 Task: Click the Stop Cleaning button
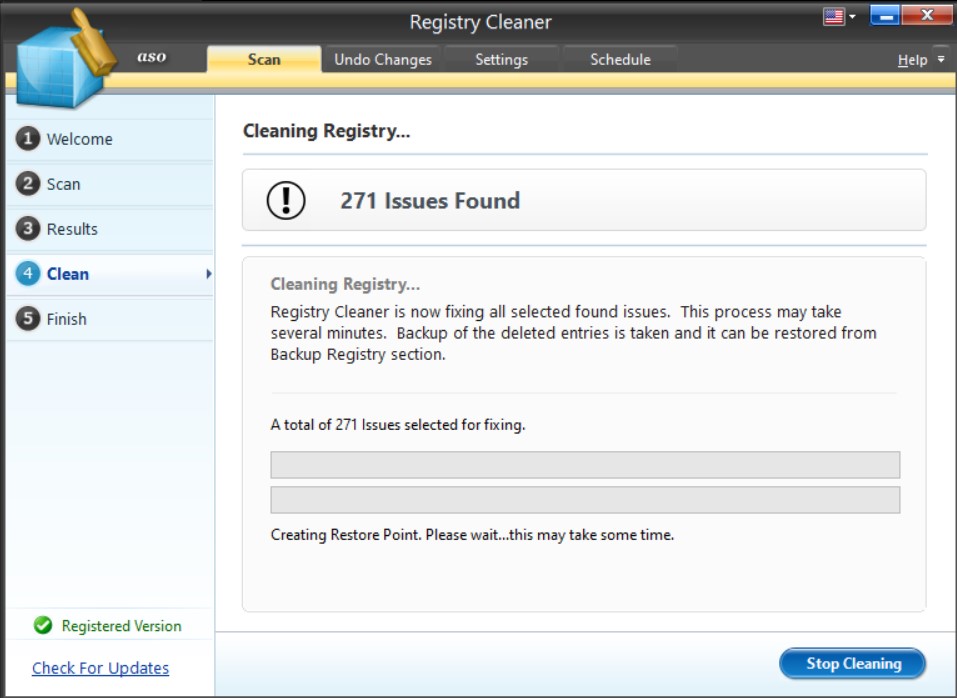[x=850, y=663]
